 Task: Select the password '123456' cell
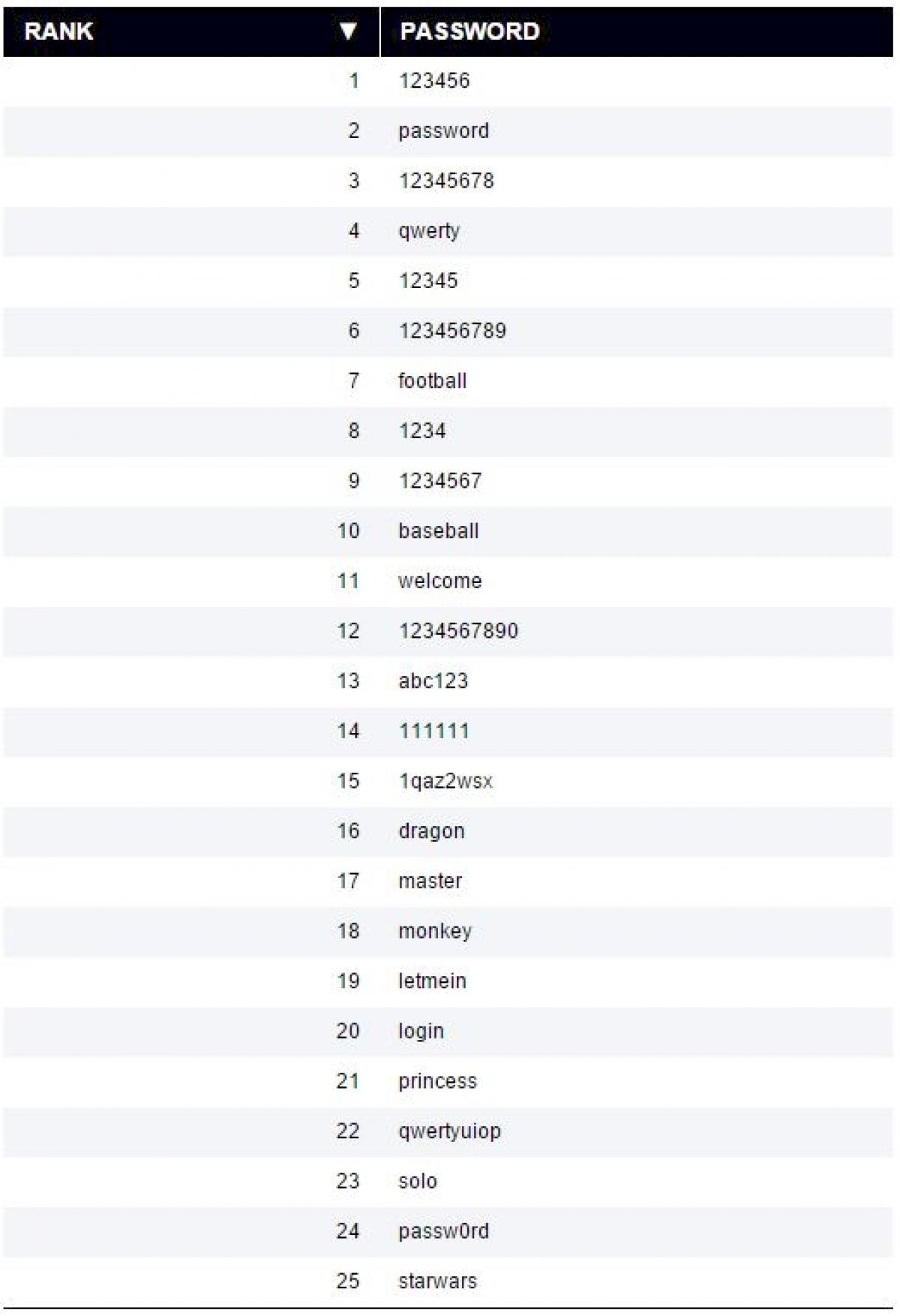[434, 81]
